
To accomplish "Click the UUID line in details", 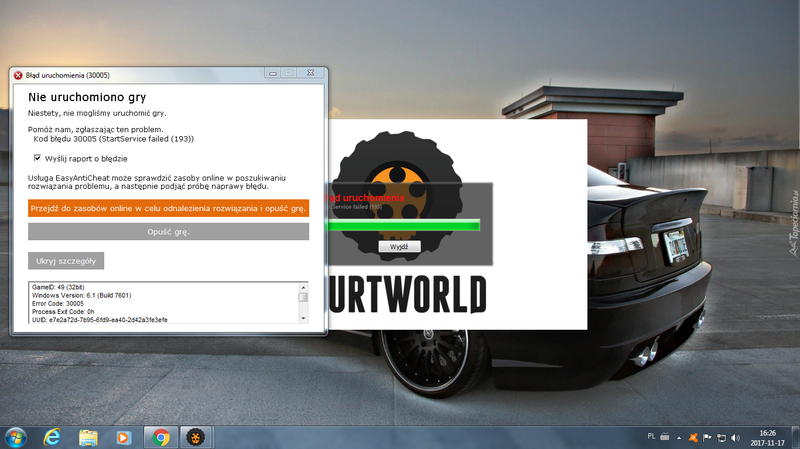I will point(99,320).
